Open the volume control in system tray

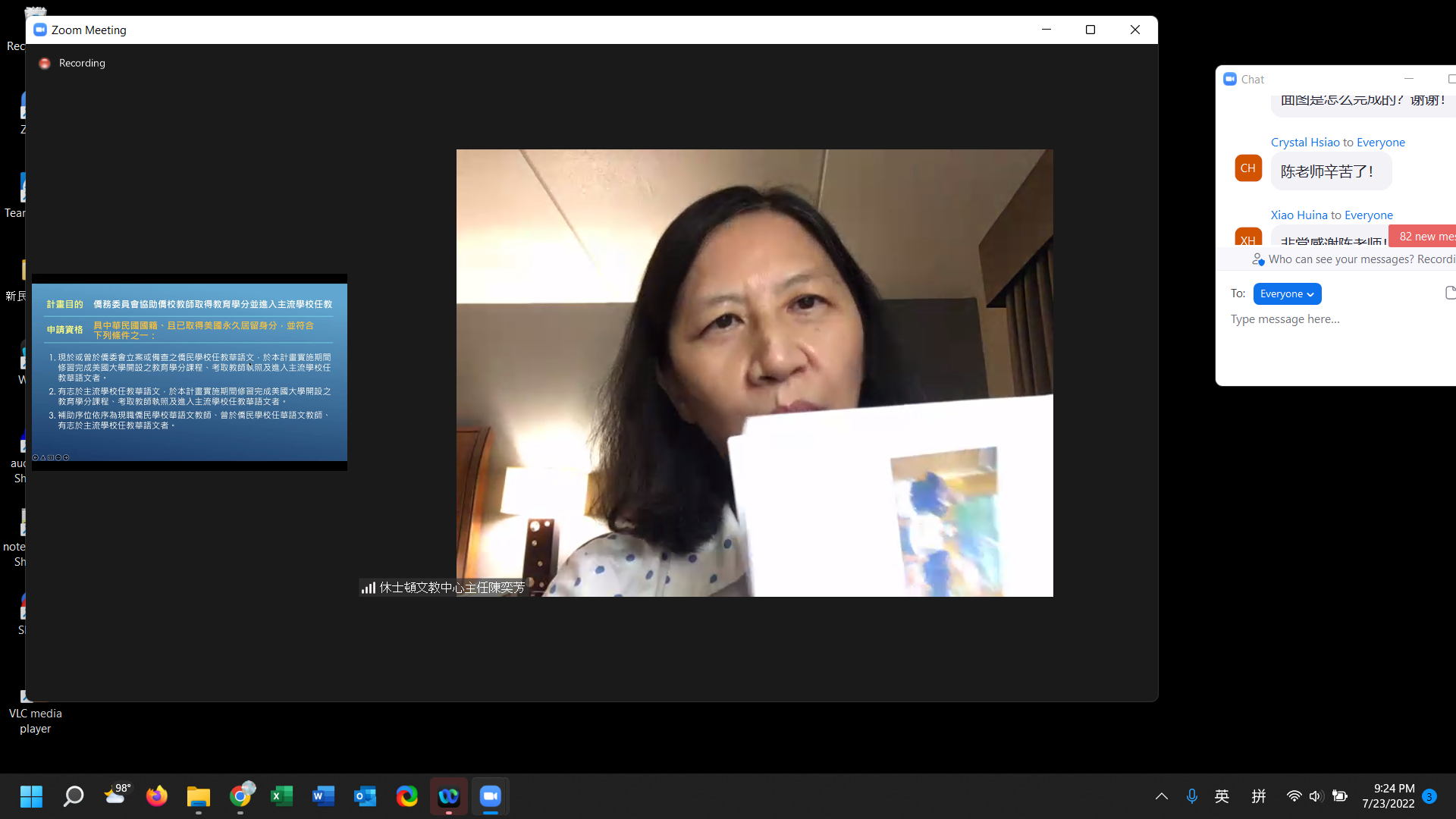coord(1316,796)
